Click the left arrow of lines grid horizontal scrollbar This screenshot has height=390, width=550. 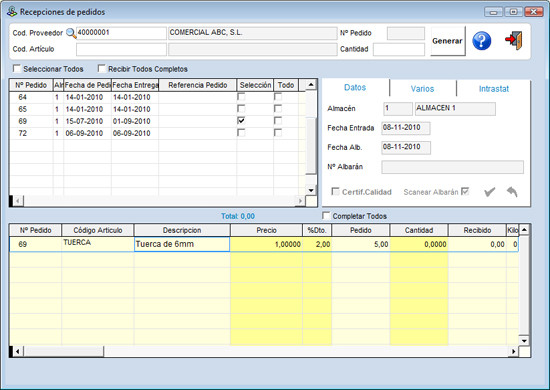pos(18,351)
